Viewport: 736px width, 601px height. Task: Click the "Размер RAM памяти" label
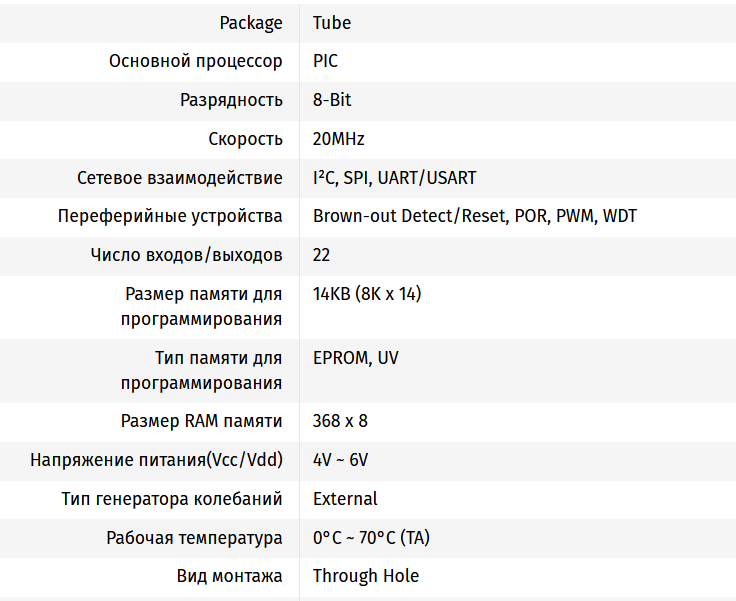202,421
